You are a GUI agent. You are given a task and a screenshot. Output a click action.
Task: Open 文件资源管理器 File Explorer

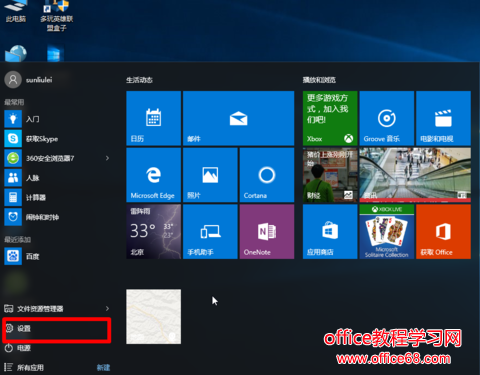click(57, 309)
